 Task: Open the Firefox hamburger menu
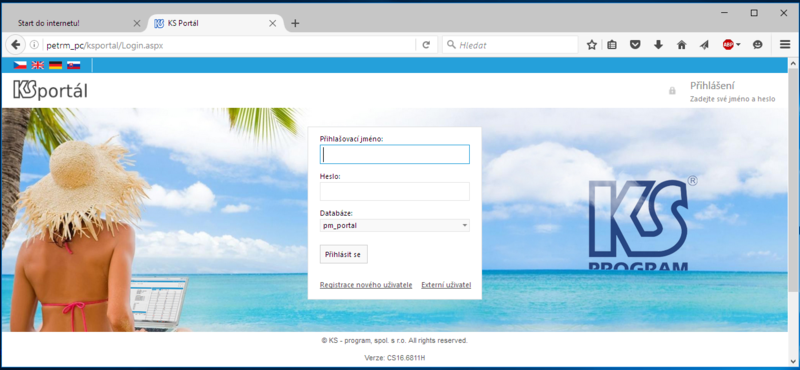point(785,45)
